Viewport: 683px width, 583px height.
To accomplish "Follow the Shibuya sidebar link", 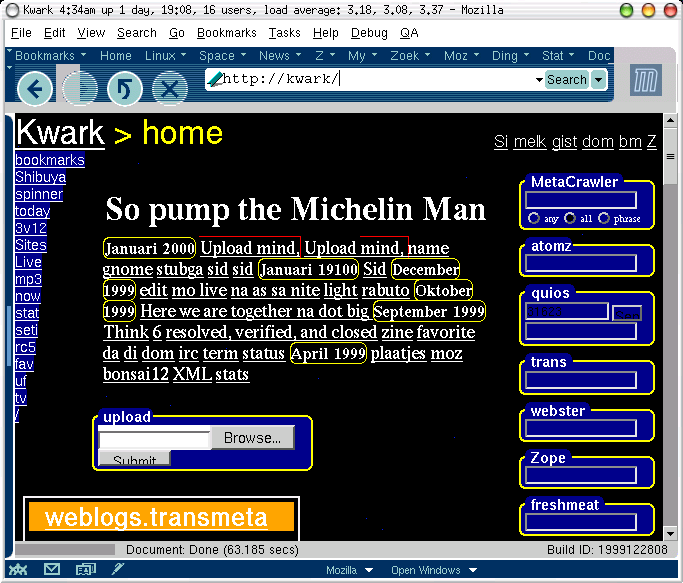I will (x=40, y=177).
